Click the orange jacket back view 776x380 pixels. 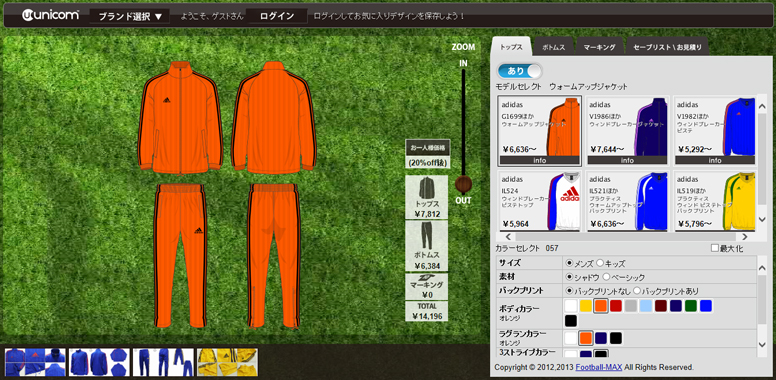pos(274,118)
